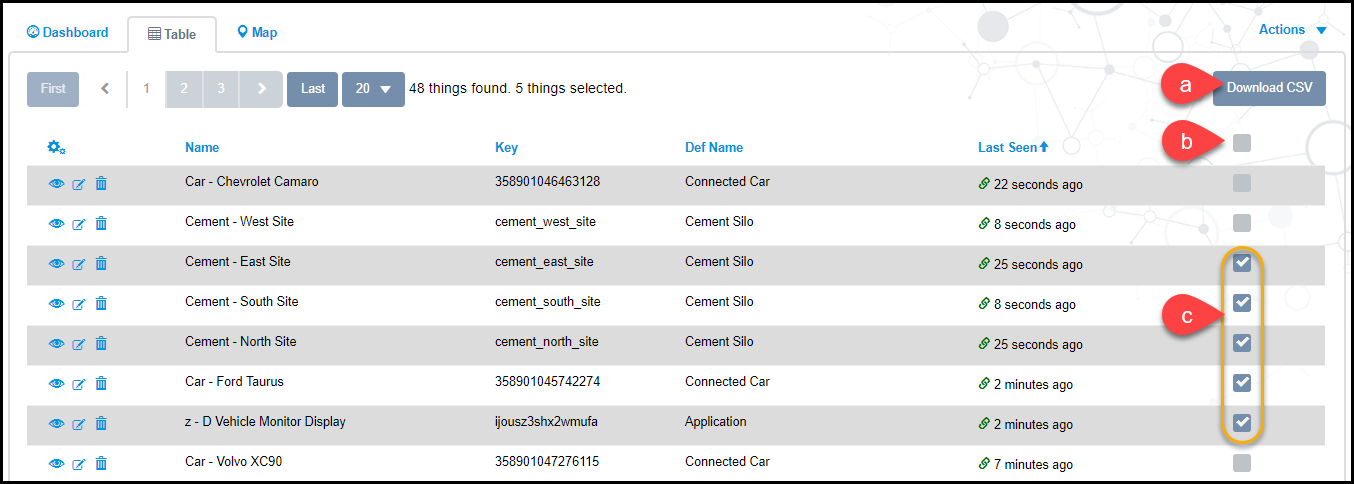Open the Dashboard tab
Image resolution: width=1354 pixels, height=484 pixels.
tap(68, 33)
